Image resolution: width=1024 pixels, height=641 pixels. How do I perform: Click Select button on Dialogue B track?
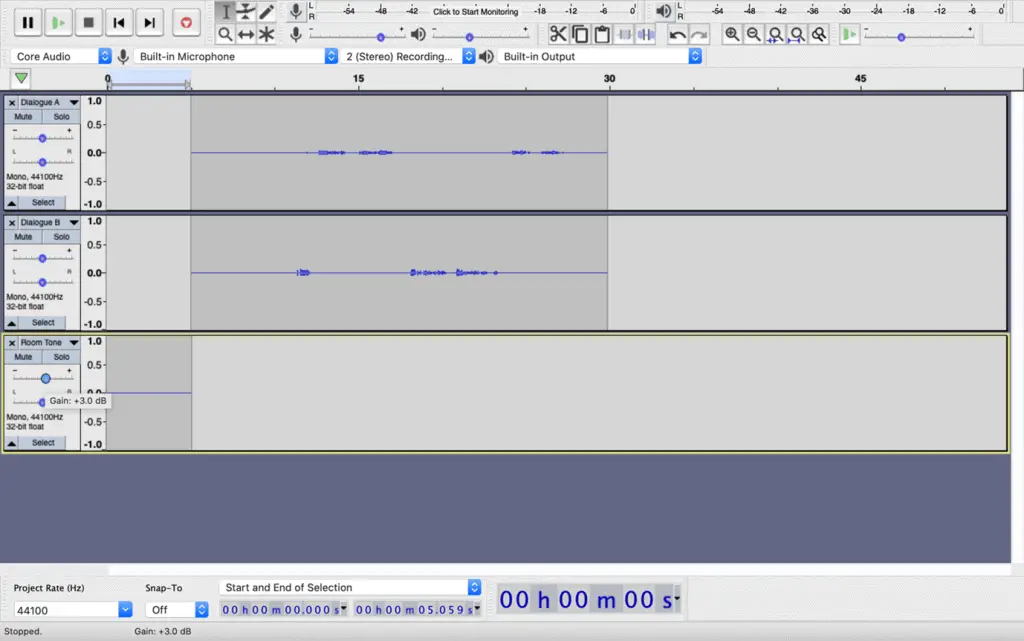click(43, 322)
